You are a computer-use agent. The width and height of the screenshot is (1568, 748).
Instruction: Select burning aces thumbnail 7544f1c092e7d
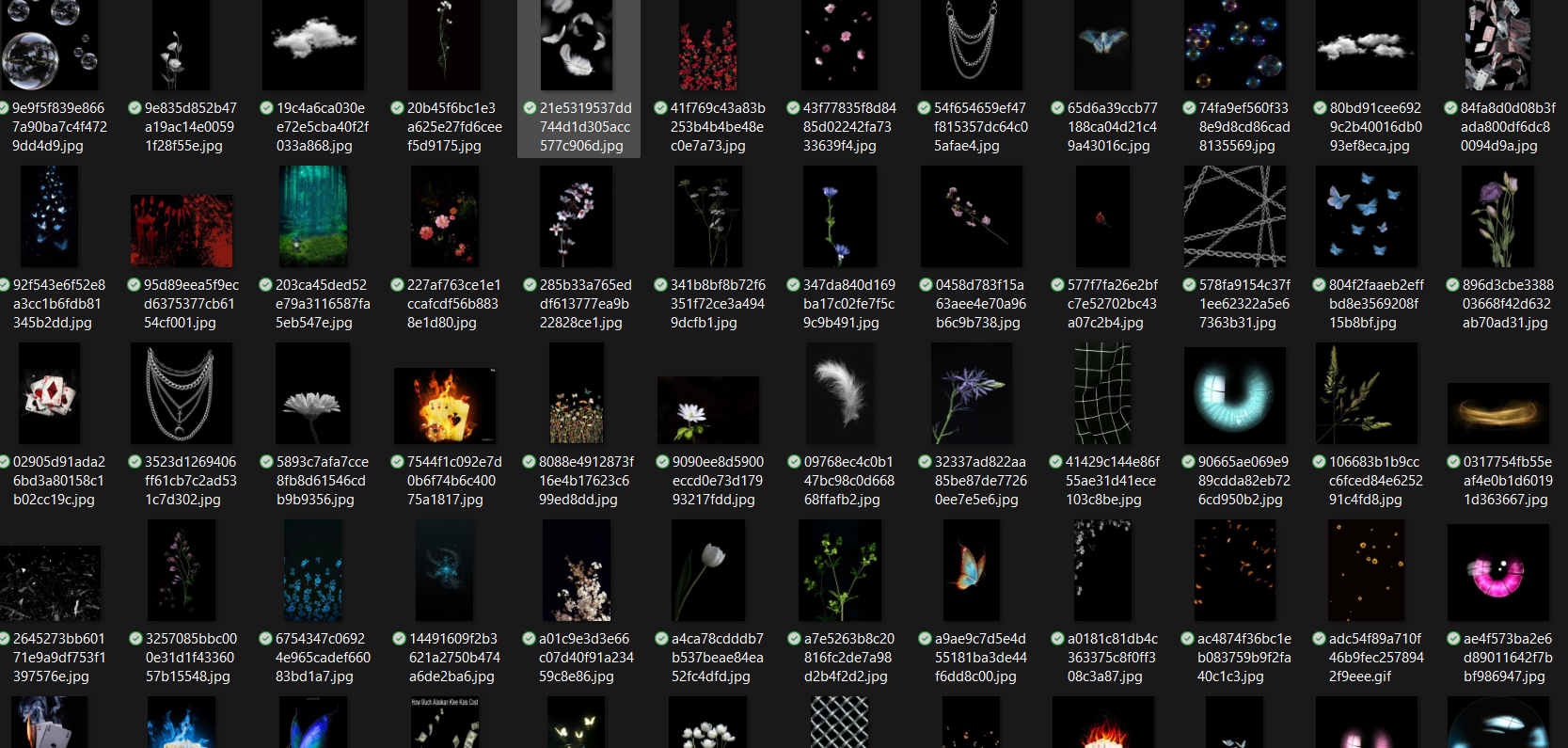click(x=445, y=406)
